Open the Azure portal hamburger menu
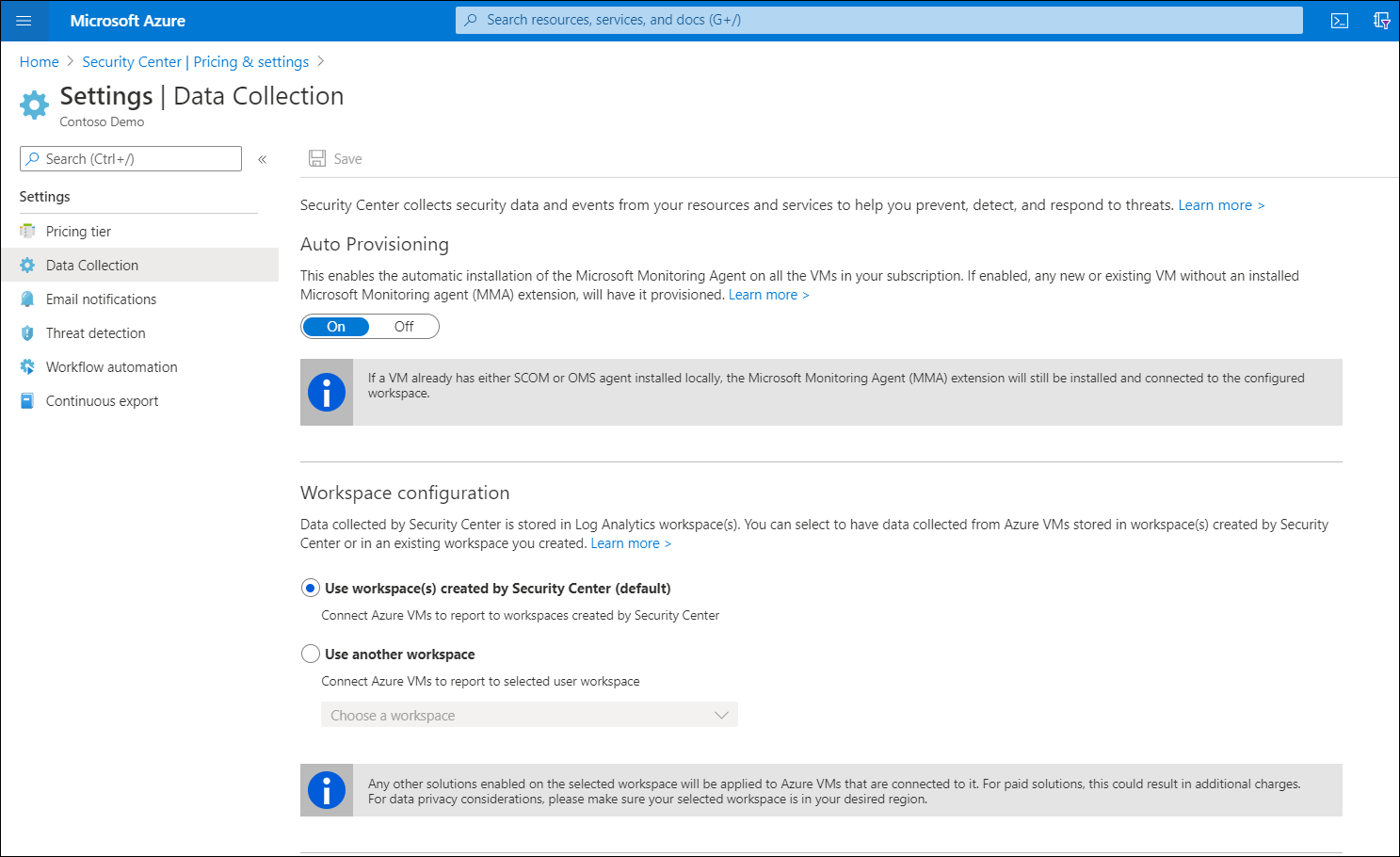 24,21
